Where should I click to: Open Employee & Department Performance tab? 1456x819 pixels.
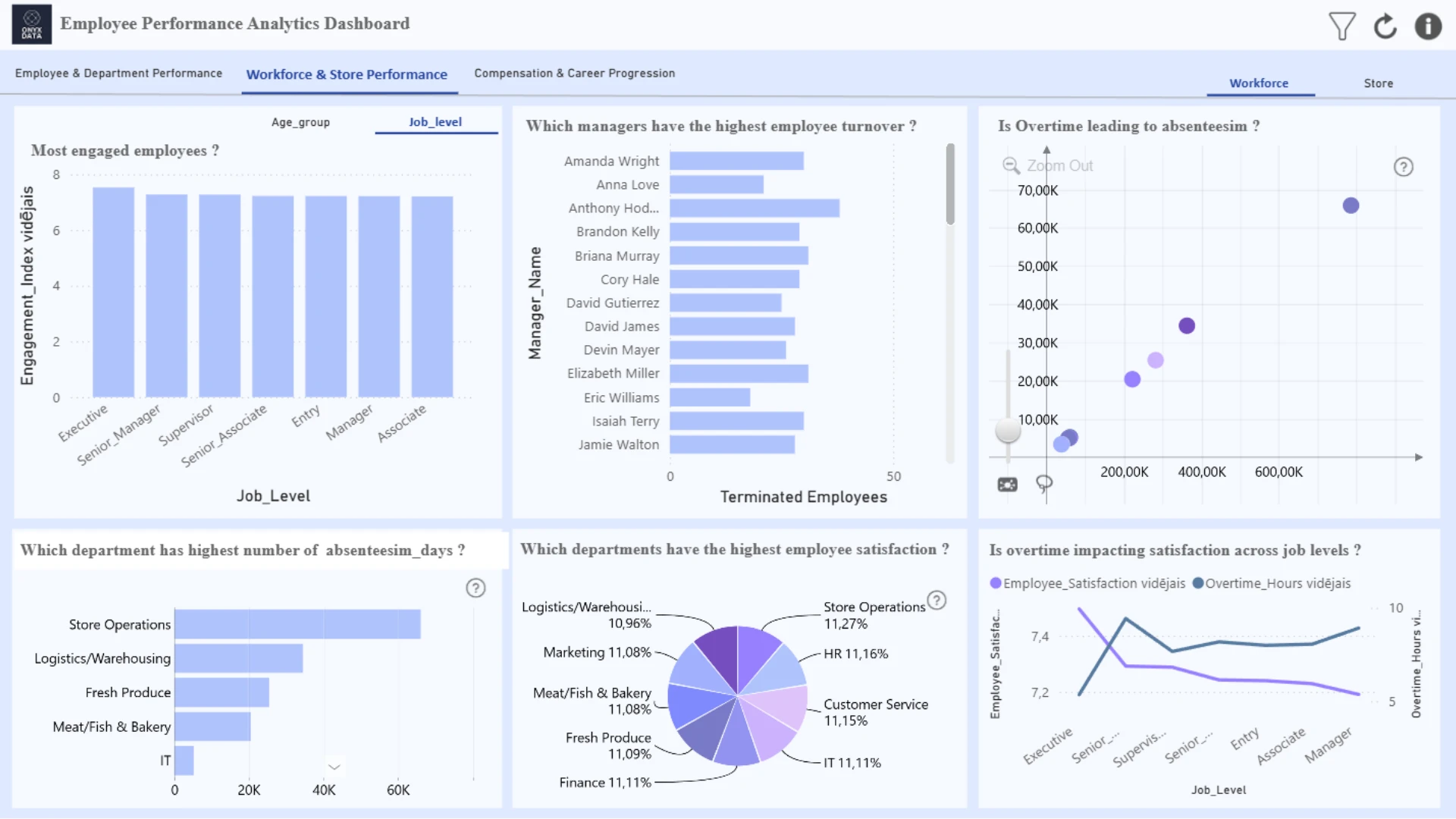tap(118, 74)
